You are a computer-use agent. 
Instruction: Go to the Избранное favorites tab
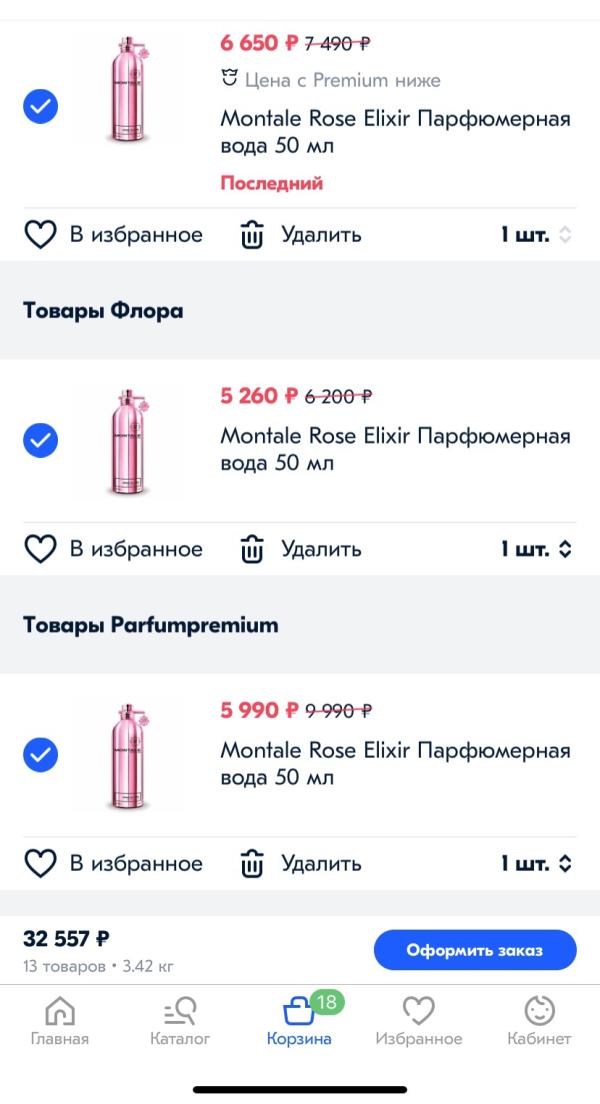click(419, 1021)
